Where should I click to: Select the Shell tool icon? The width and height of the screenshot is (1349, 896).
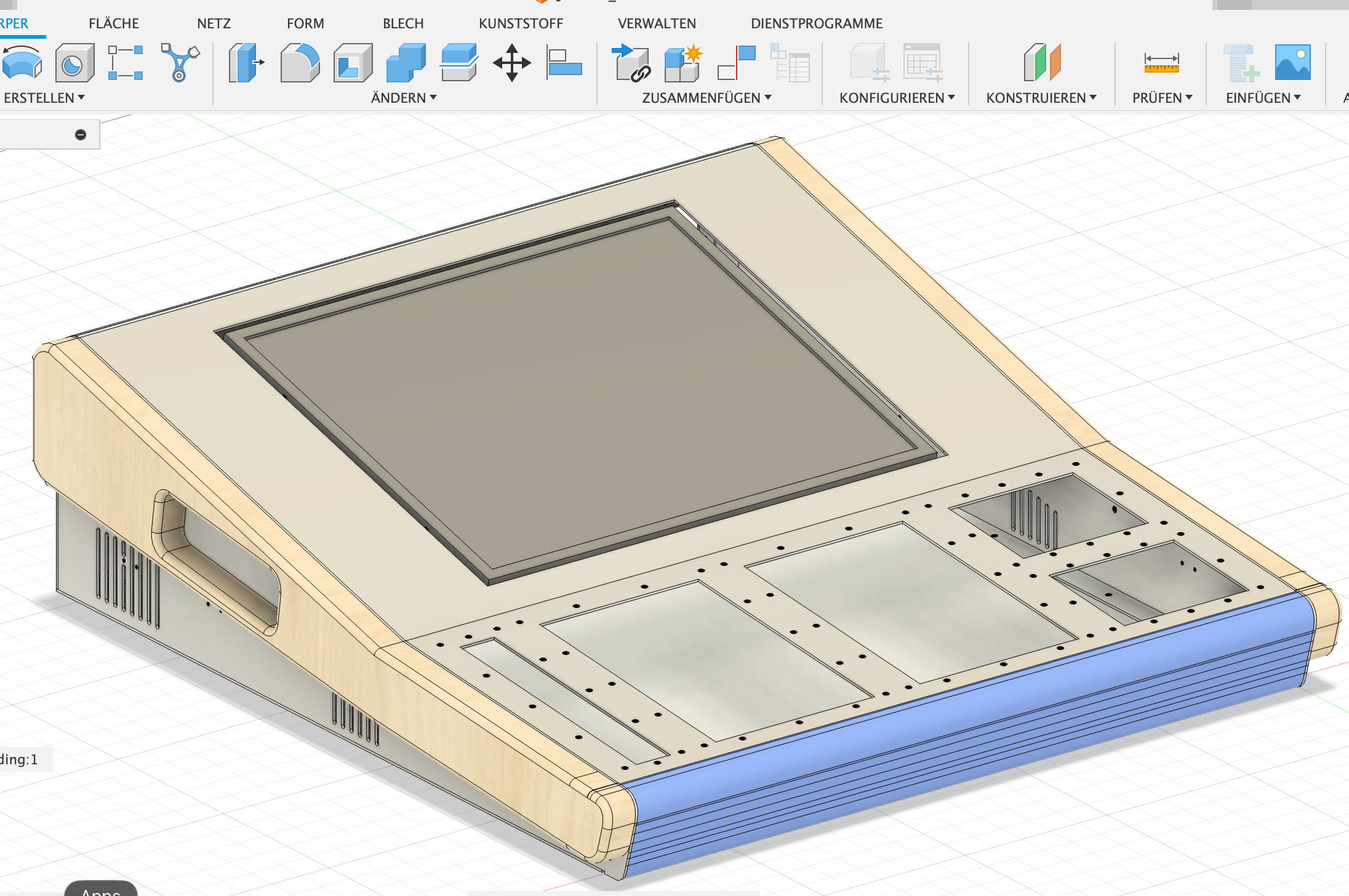coord(353,62)
